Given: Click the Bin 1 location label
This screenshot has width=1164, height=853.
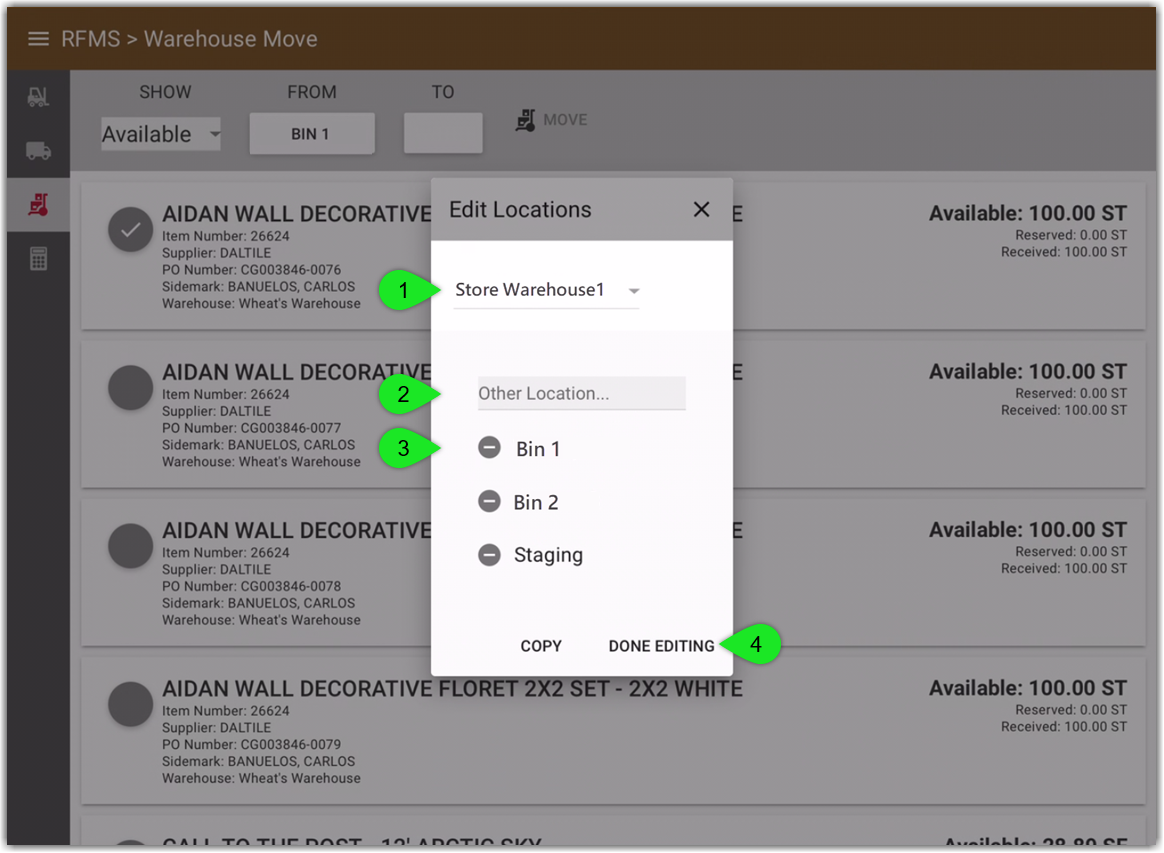Looking at the screenshot, I should pyautogui.click(x=538, y=449).
